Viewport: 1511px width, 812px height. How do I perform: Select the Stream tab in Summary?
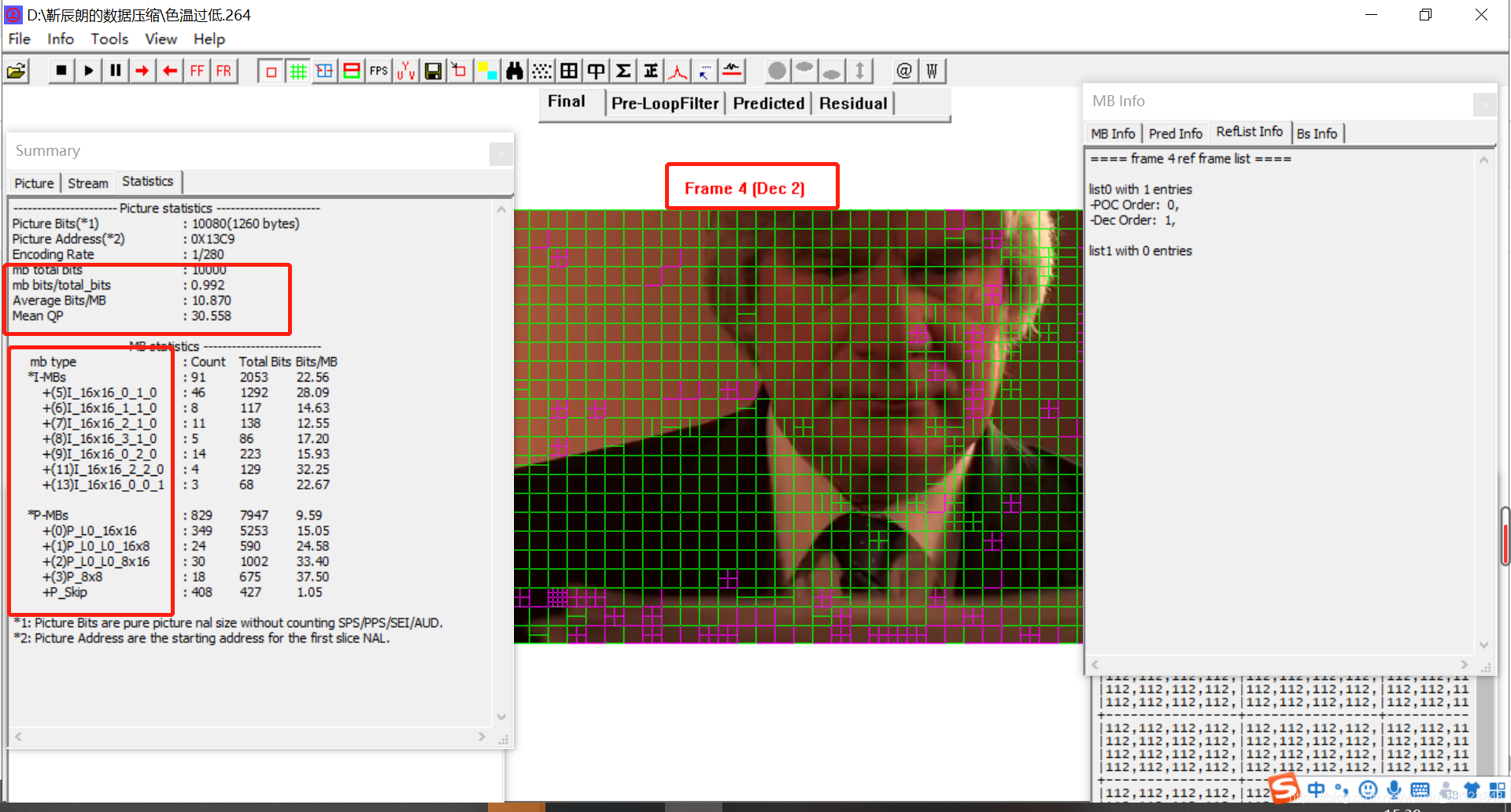88,183
